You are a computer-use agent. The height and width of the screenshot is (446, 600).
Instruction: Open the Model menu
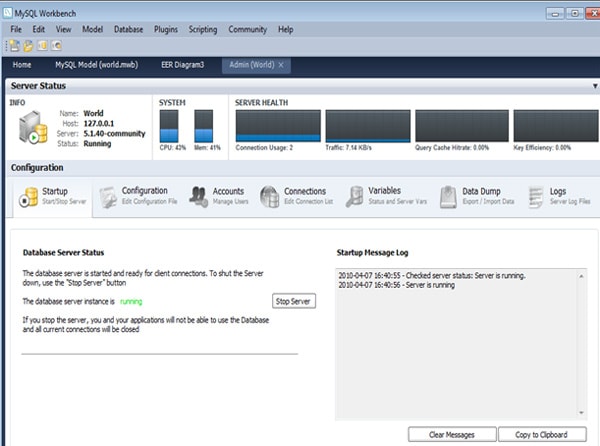(93, 29)
